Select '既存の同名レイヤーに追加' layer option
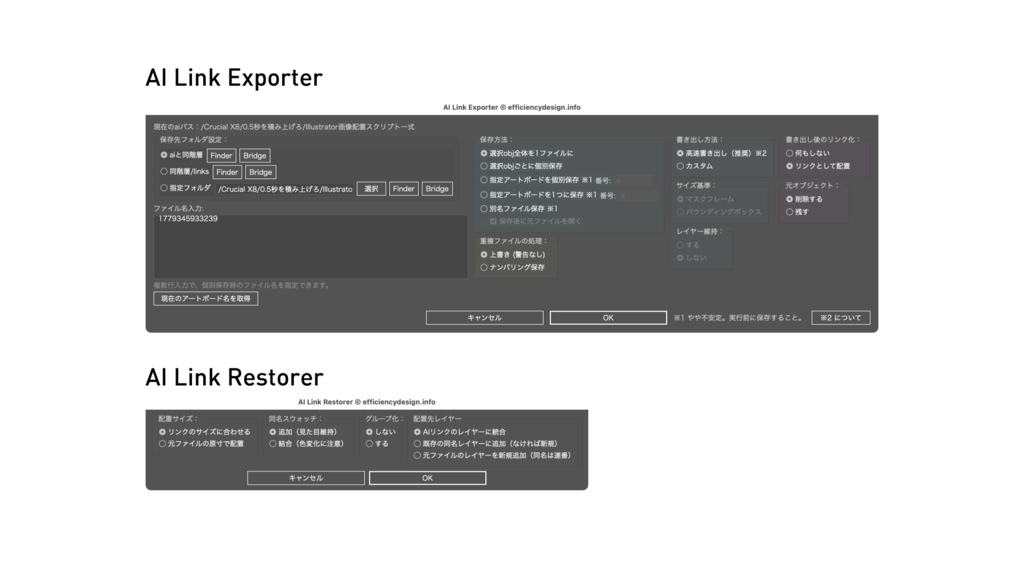The width and height of the screenshot is (1024, 576). (417, 444)
